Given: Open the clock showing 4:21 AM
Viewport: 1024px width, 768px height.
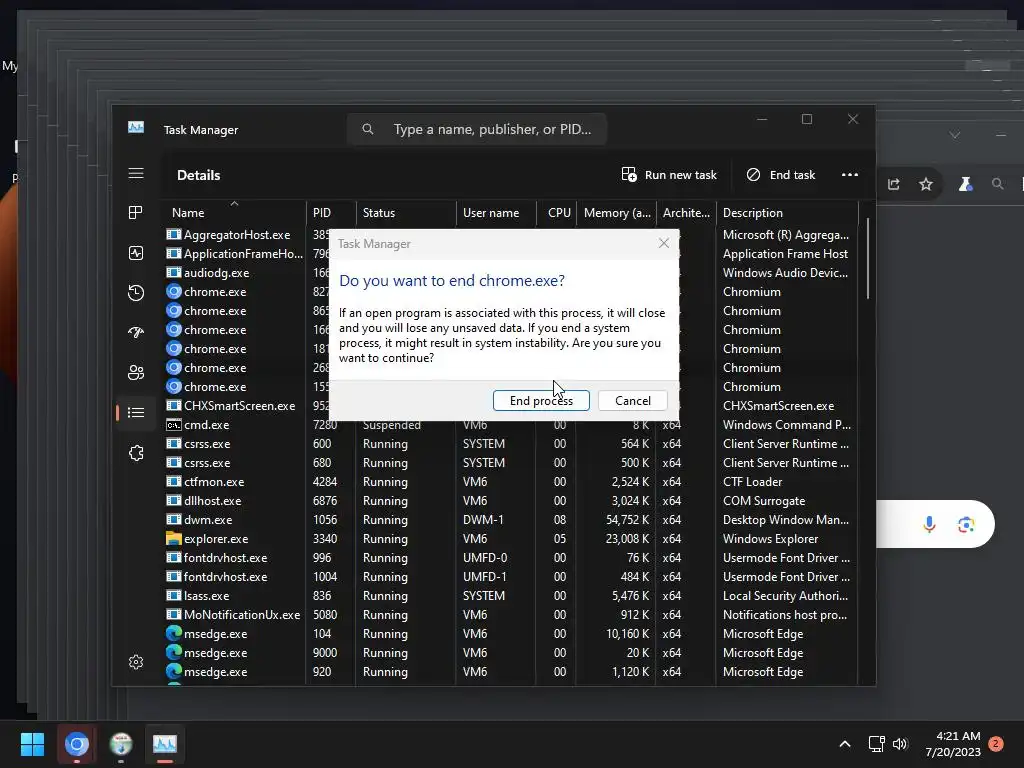Looking at the screenshot, I should [x=953, y=744].
